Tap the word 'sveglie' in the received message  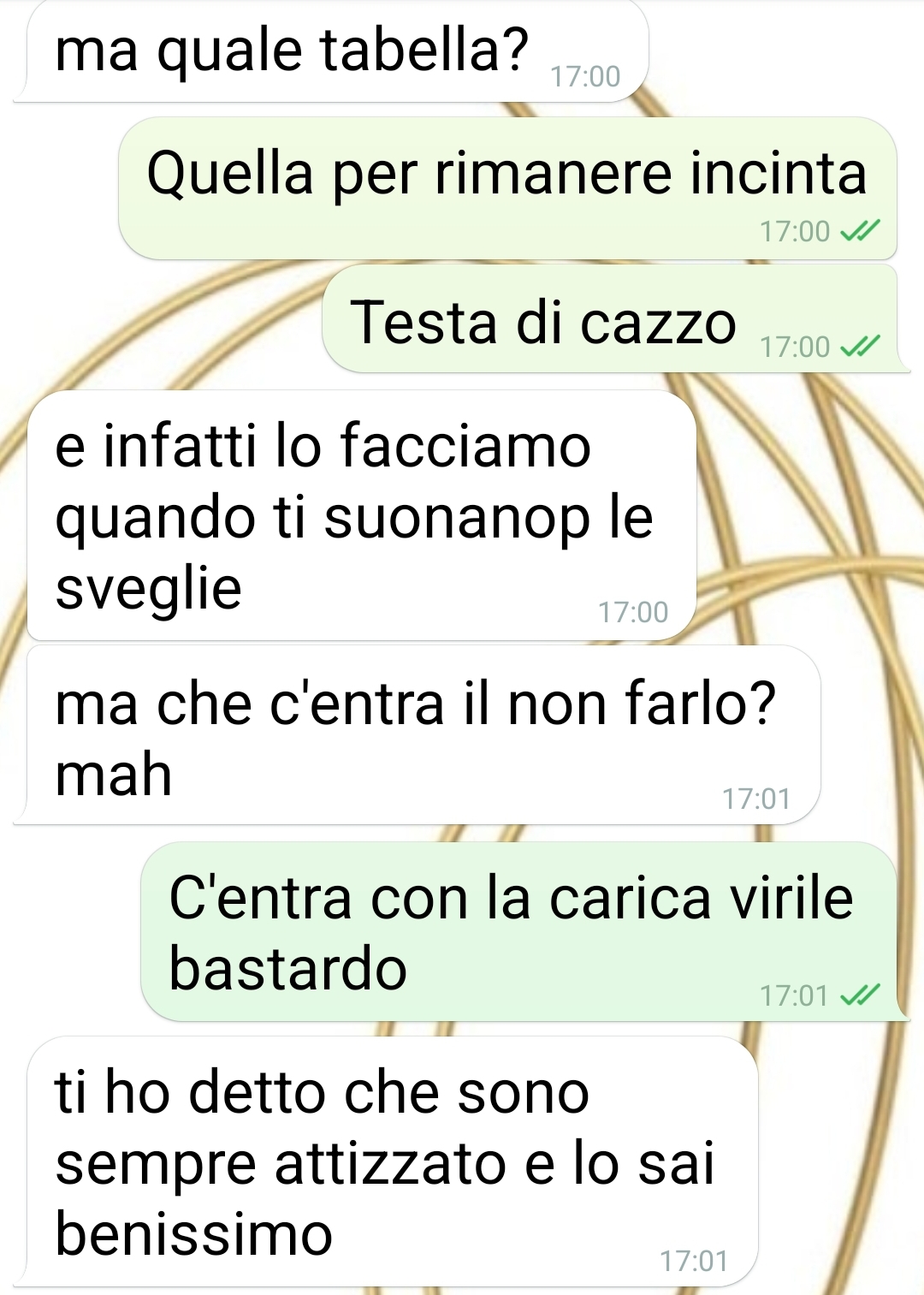[149, 591]
